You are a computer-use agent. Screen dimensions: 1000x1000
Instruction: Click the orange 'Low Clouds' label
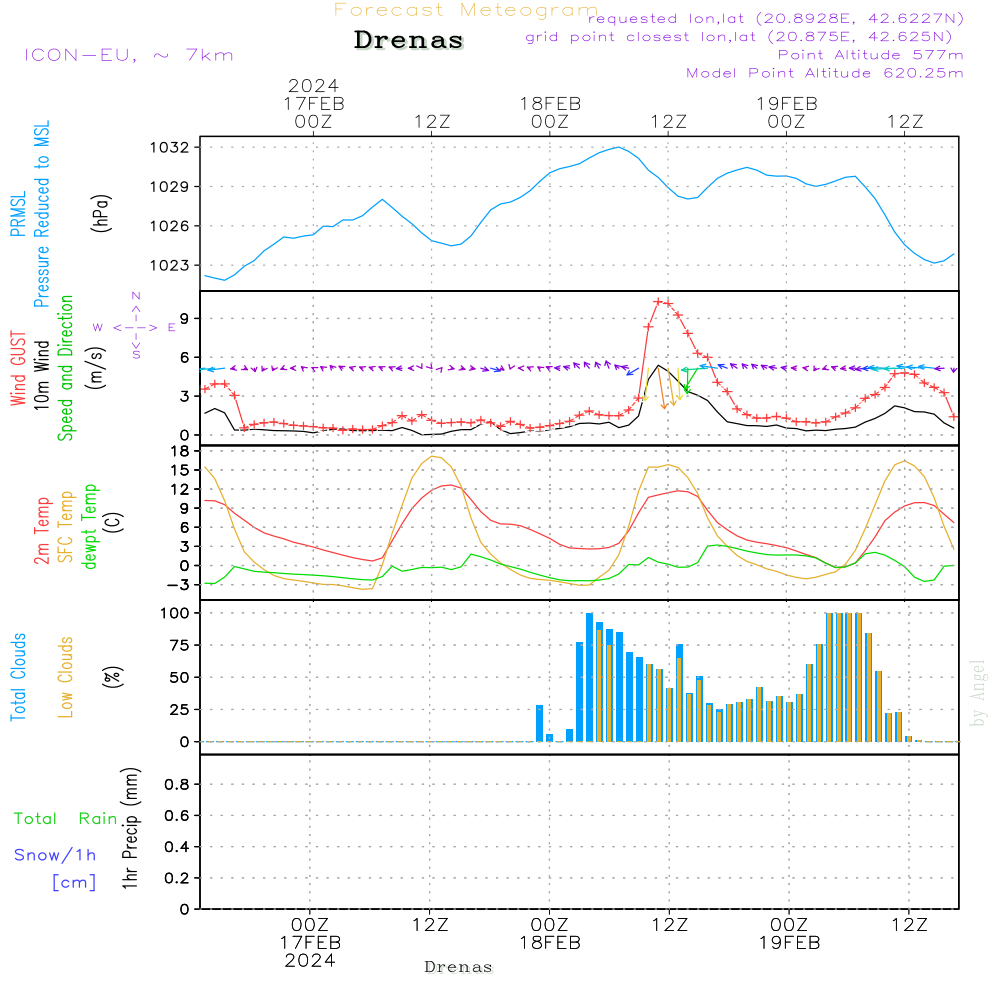click(66, 677)
